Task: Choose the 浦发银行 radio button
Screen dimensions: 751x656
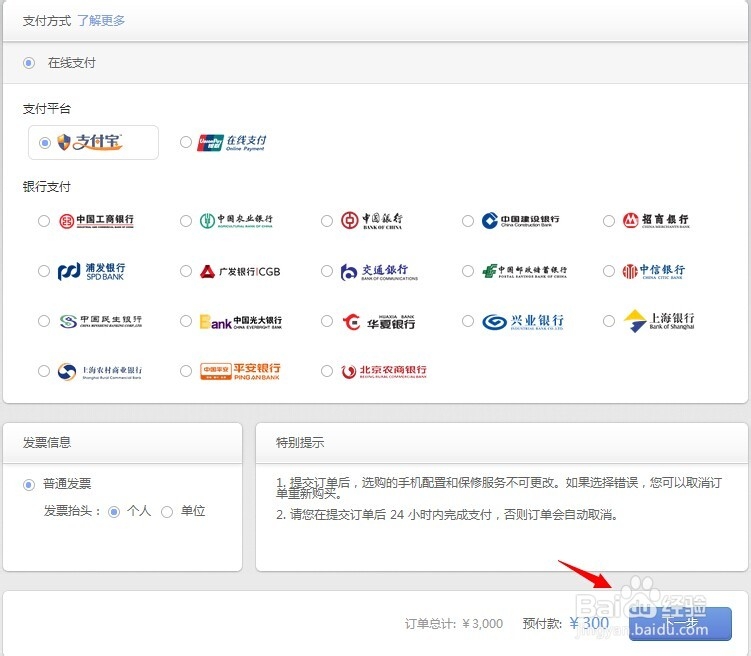Action: pyautogui.click(x=44, y=271)
